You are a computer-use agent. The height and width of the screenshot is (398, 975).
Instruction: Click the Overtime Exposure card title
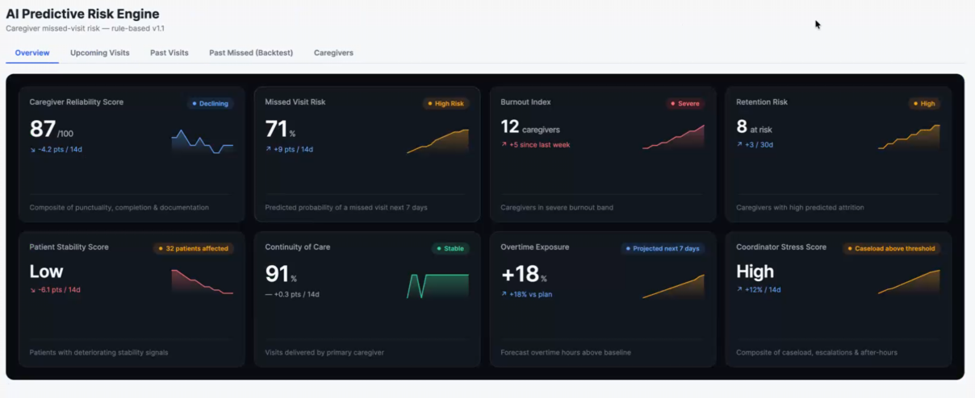535,247
